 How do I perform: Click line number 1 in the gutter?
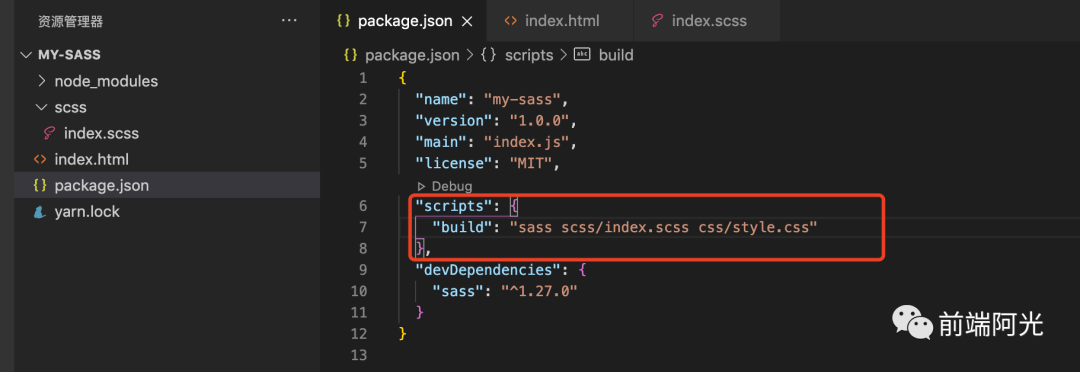[363, 78]
